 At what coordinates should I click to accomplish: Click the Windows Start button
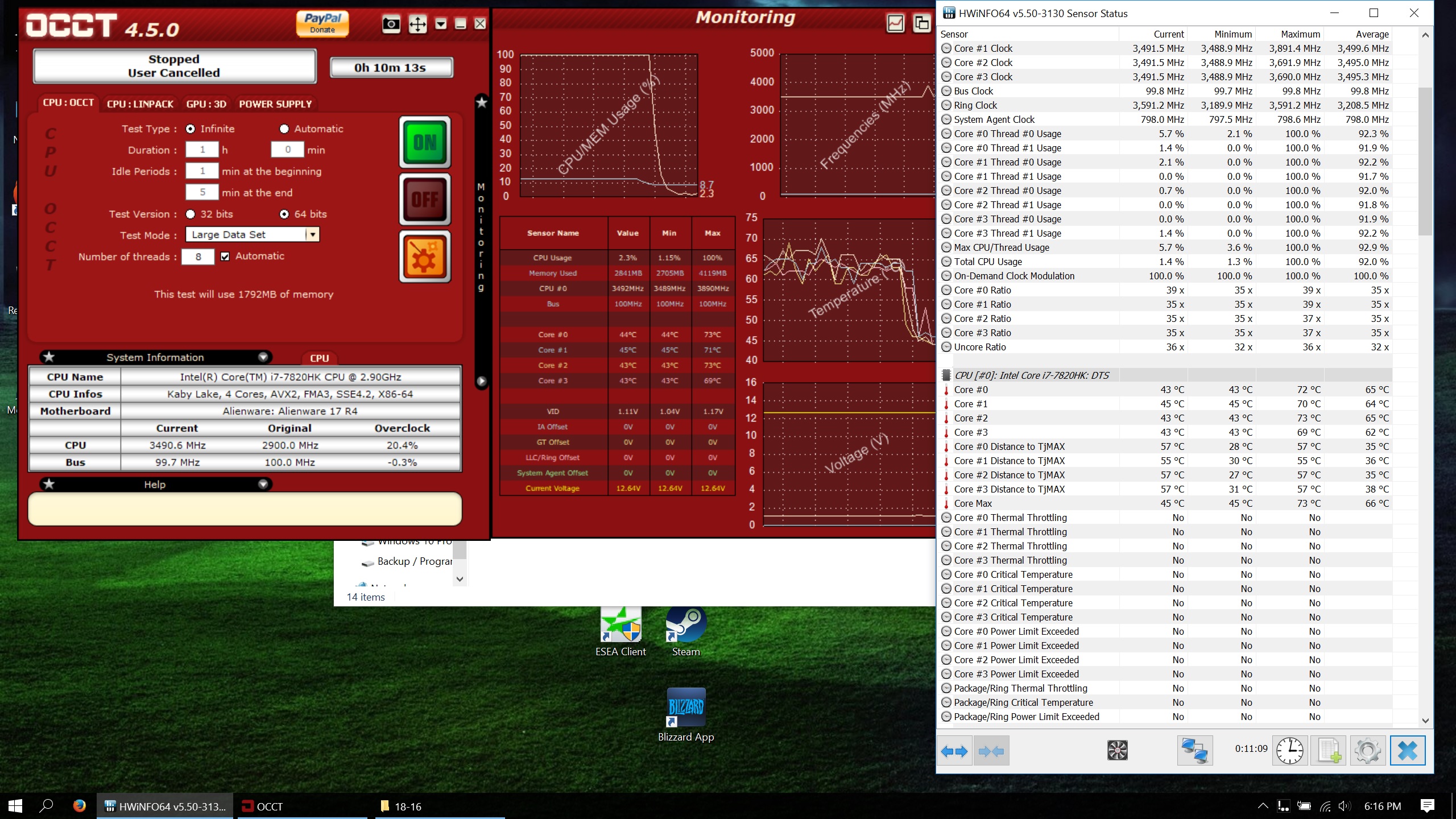(15, 806)
